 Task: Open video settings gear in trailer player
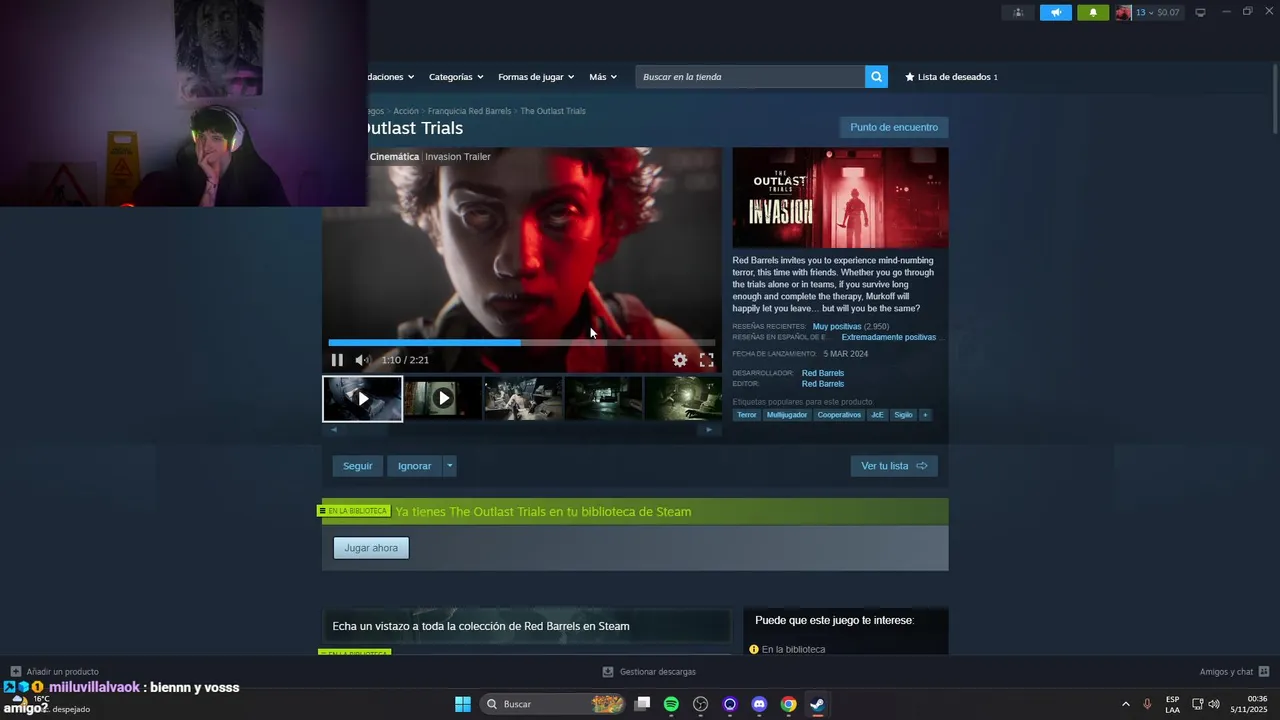click(680, 360)
